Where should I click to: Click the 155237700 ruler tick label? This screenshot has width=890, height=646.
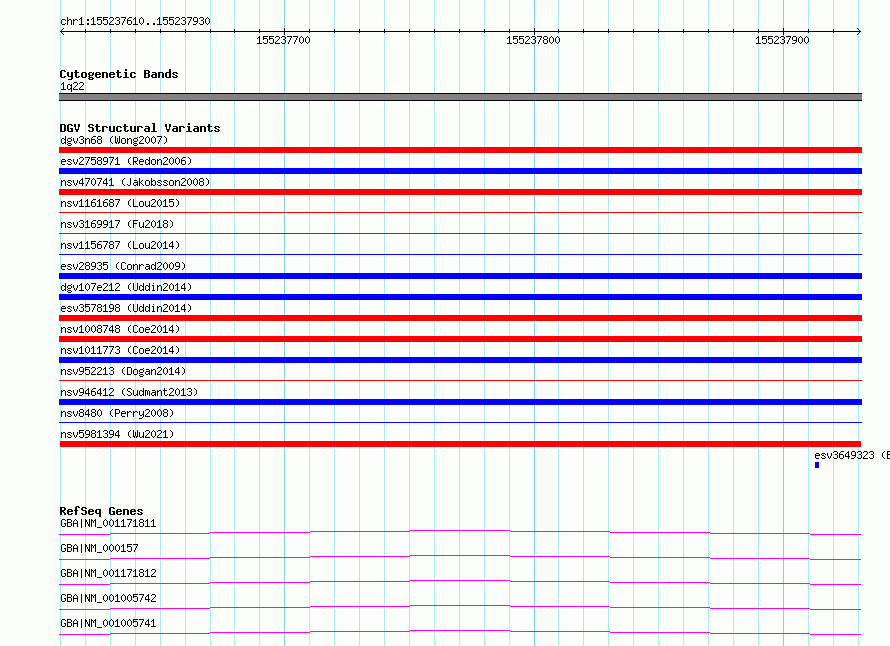283,40
